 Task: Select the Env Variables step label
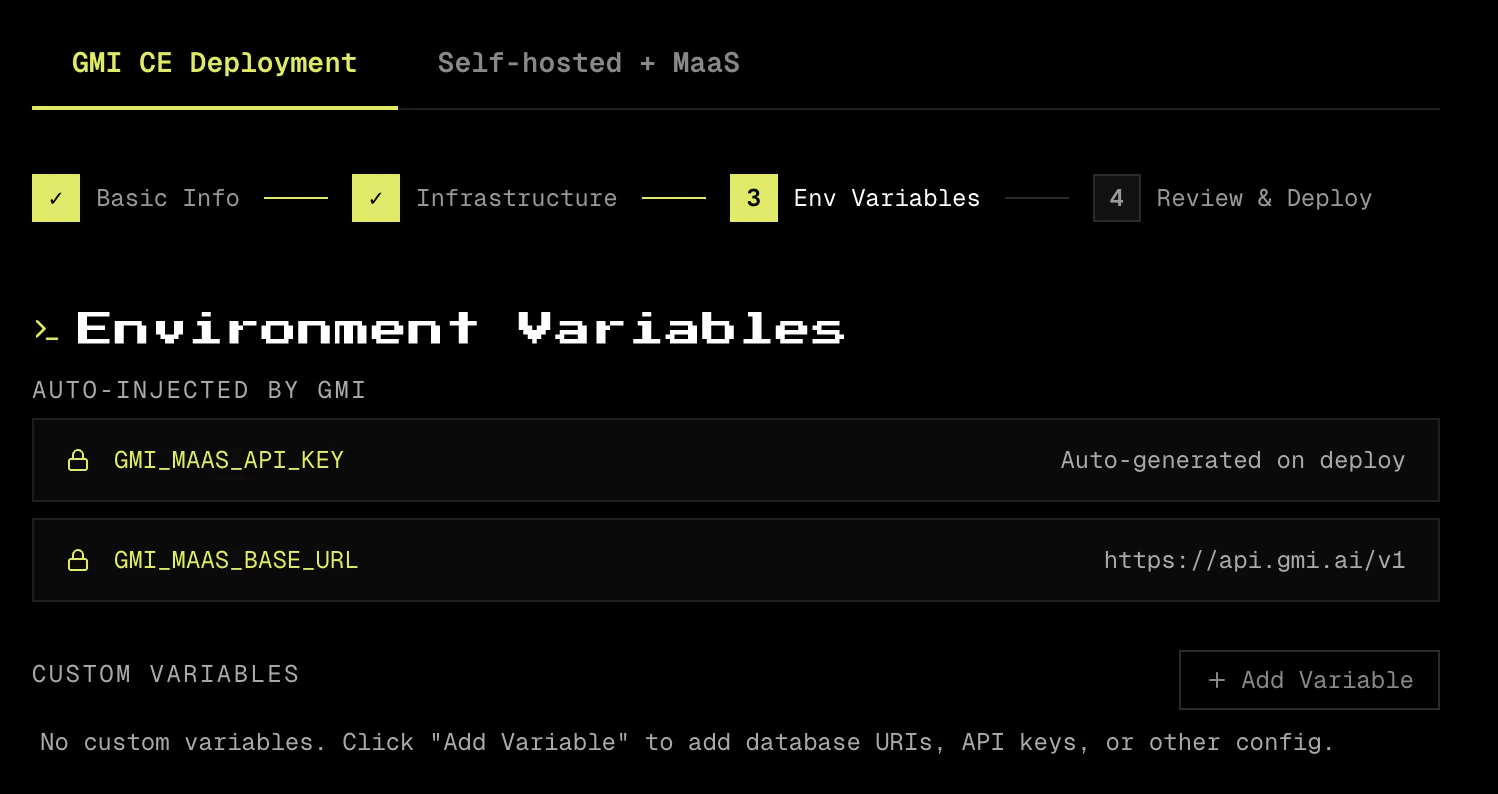(x=887, y=198)
